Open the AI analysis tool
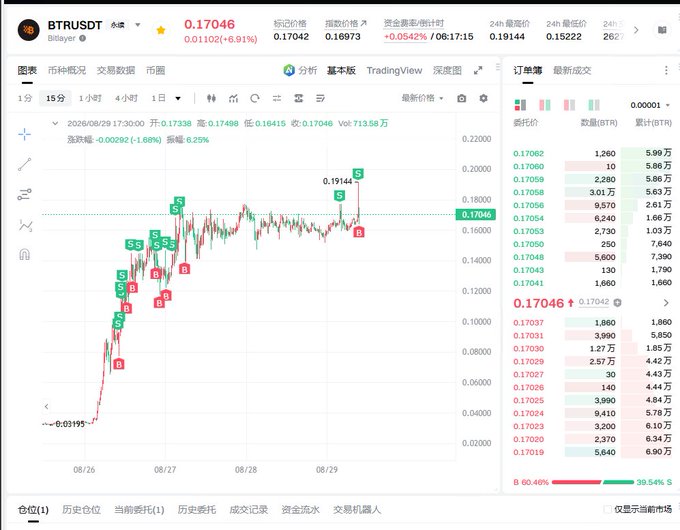680x530 pixels. tap(300, 70)
